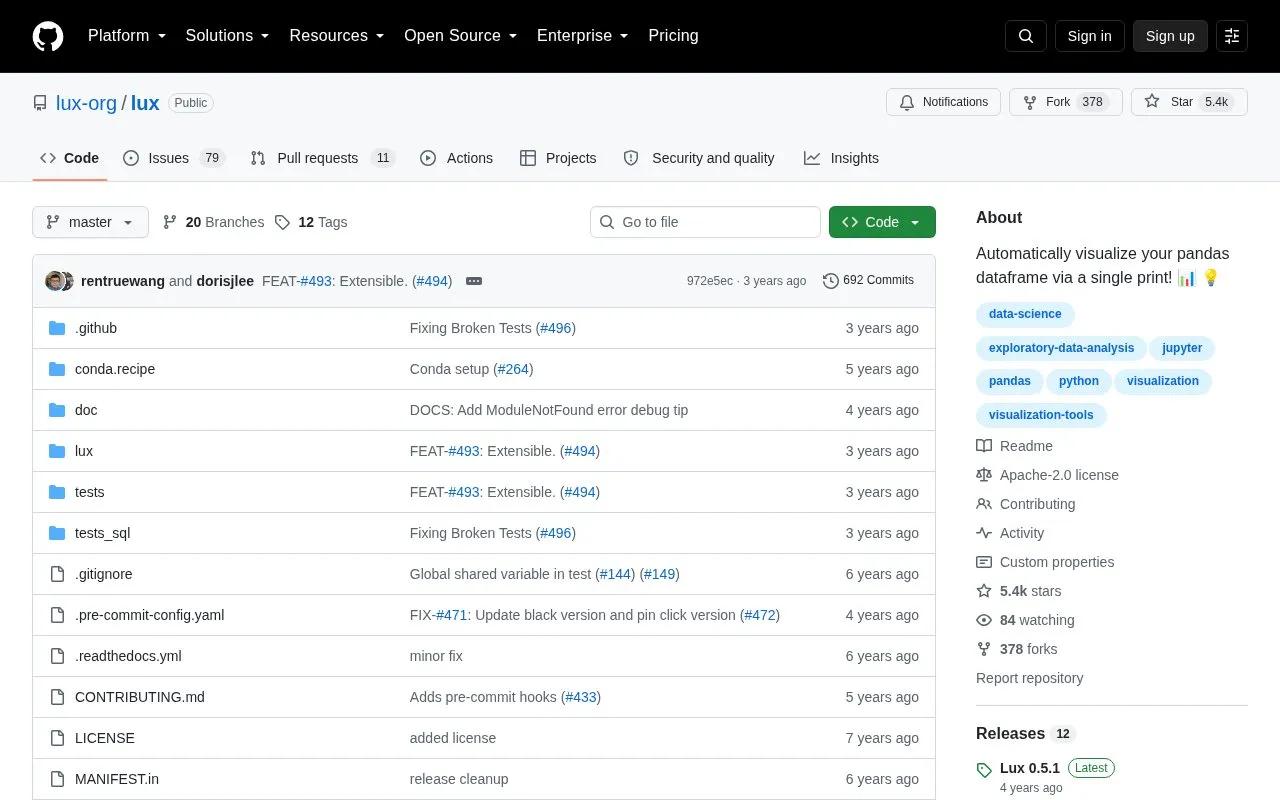The image size is (1280, 800).
Task: Open the conda.recipe folder
Action: (x=115, y=369)
